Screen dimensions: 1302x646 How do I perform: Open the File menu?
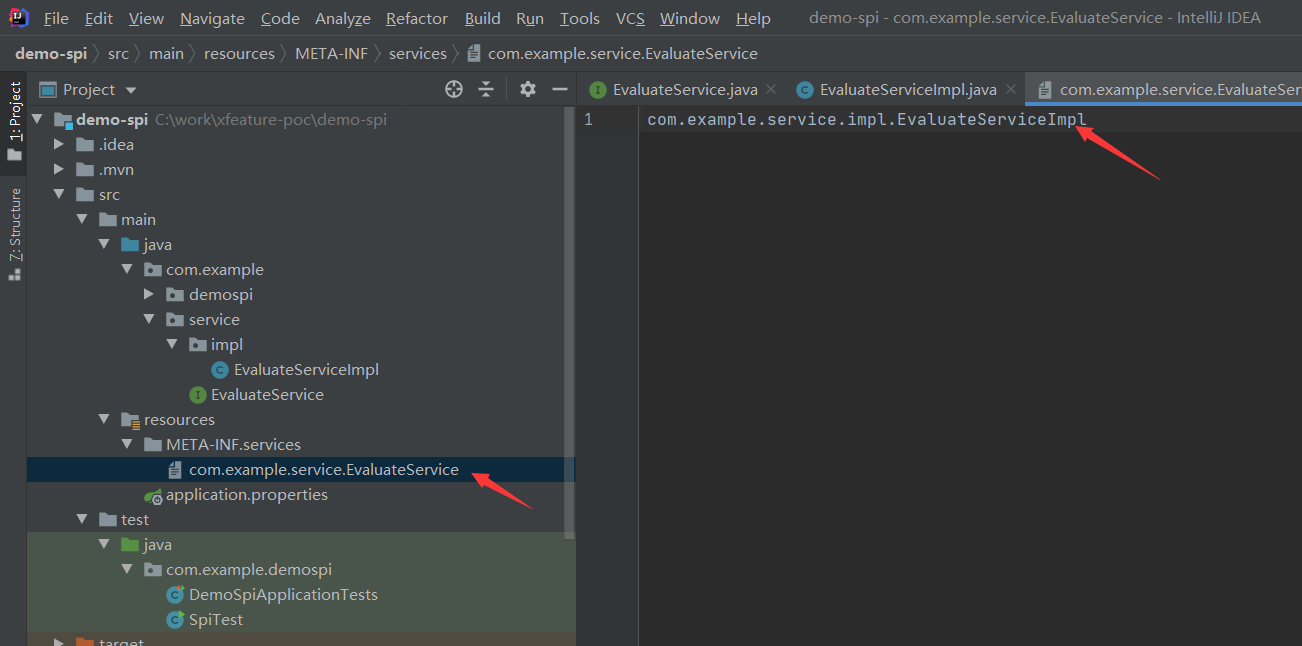coord(57,19)
